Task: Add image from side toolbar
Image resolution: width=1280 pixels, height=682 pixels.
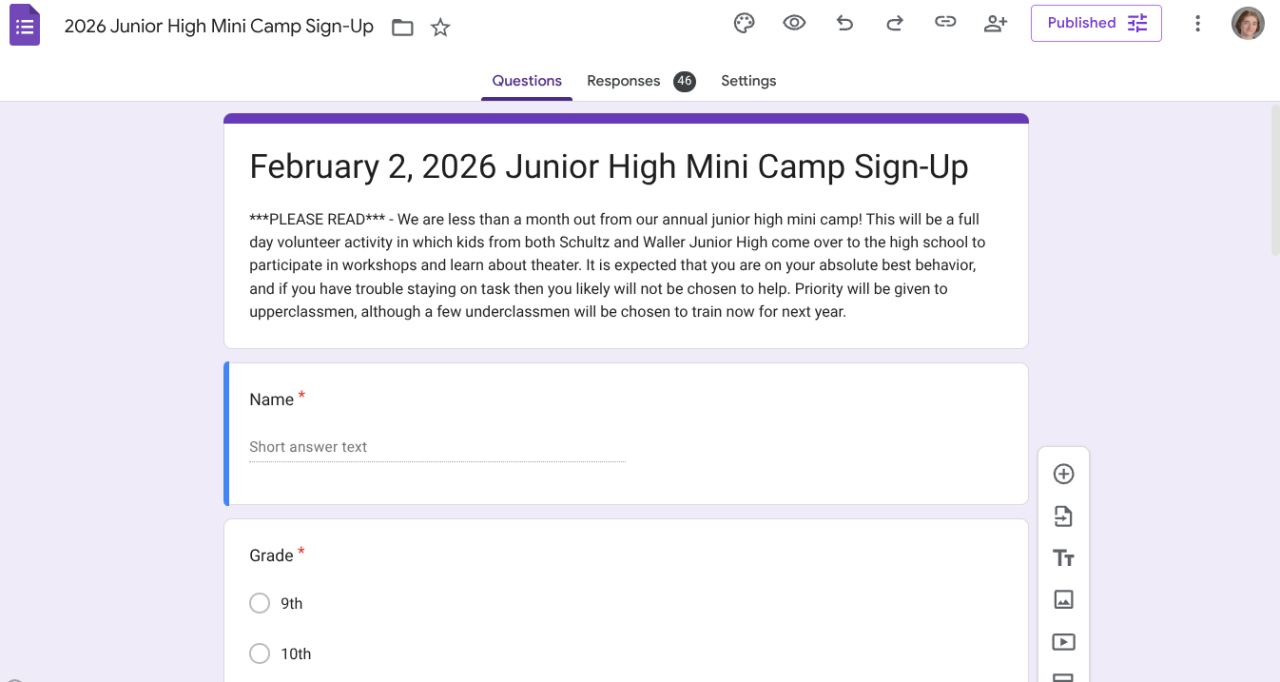Action: (1063, 600)
